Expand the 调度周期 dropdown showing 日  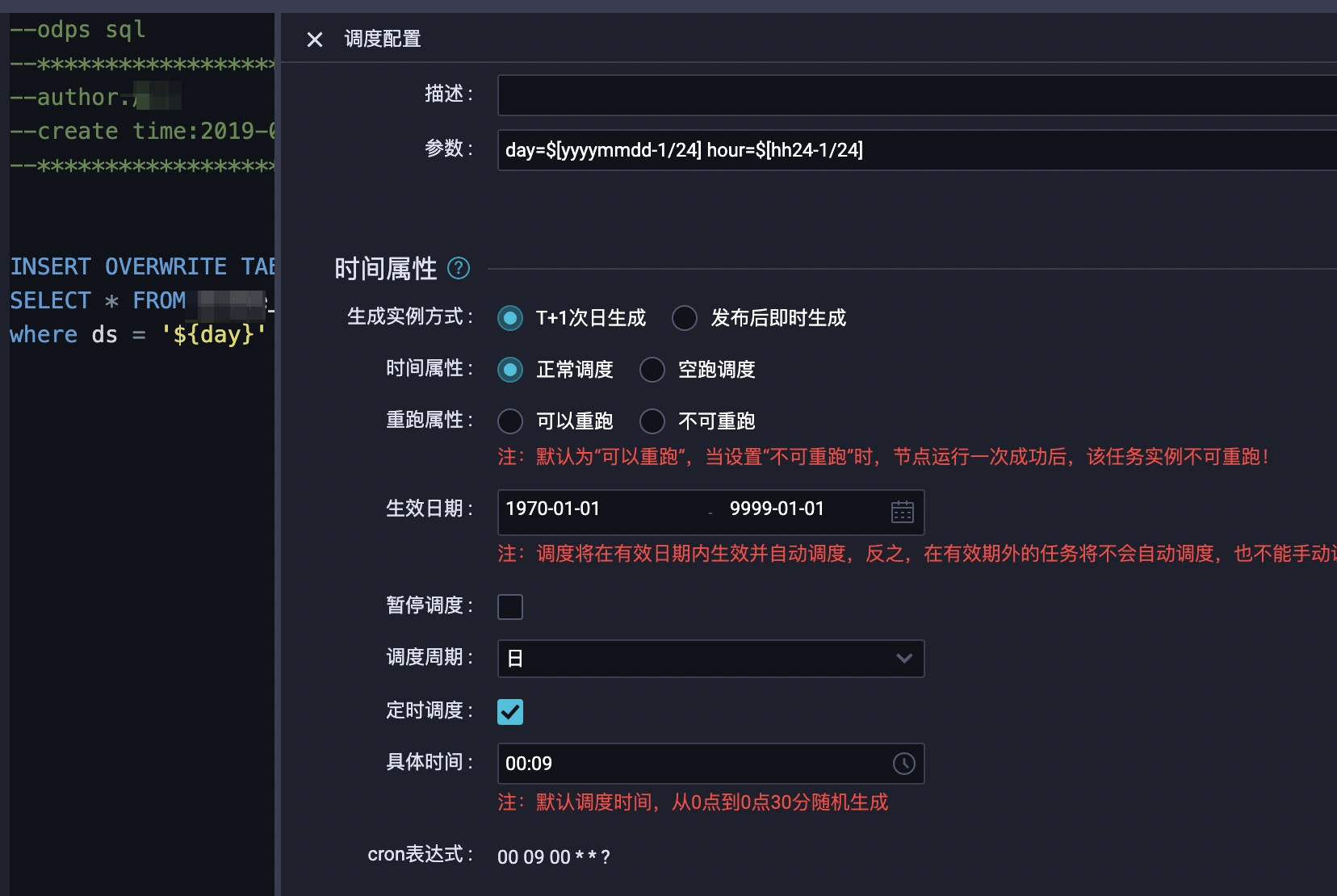[710, 659]
